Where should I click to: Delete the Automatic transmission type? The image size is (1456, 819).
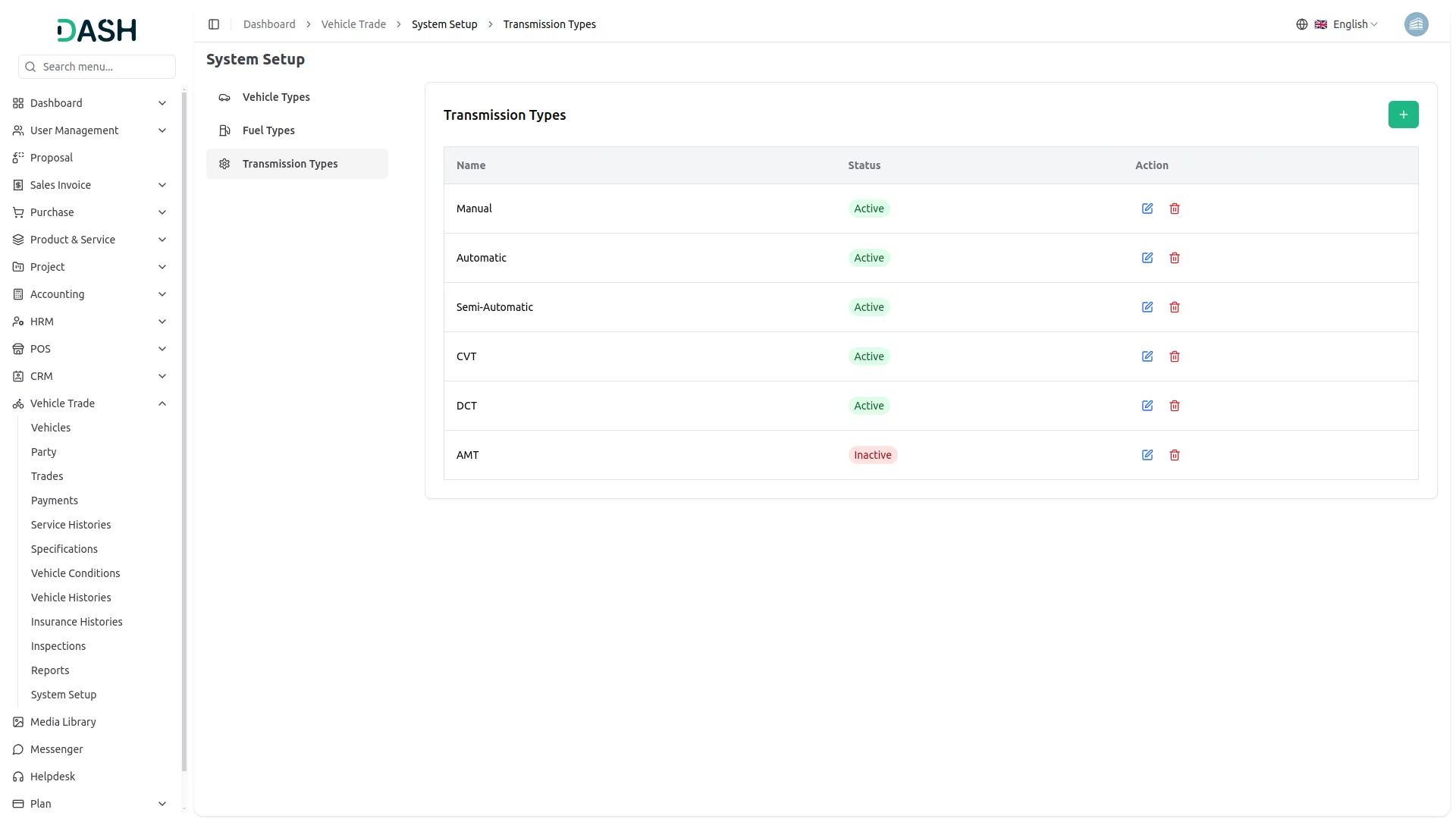click(1174, 258)
